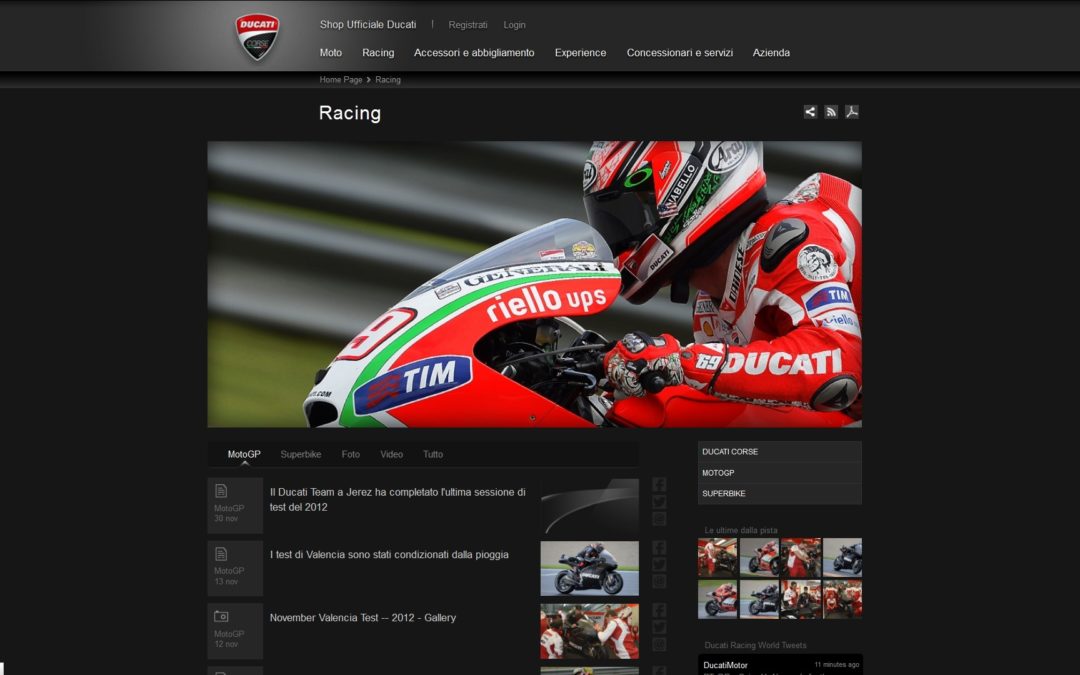Open first thumbnail in Le ultime dalla pista

tap(717, 557)
